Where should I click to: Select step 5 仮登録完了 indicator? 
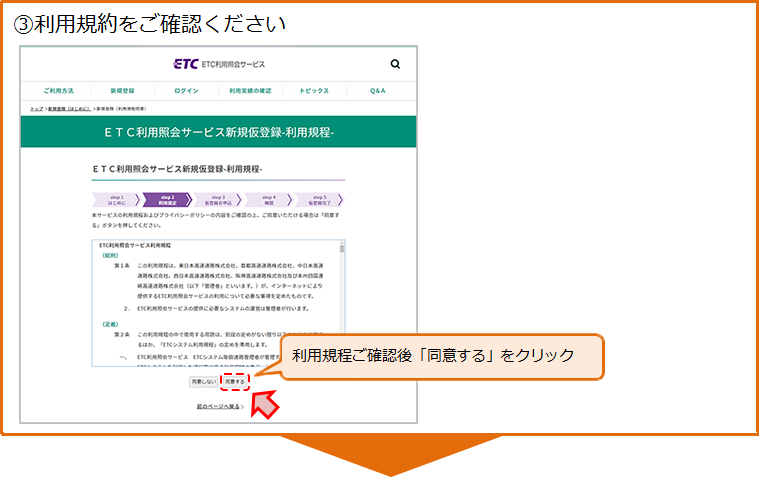[x=319, y=199]
